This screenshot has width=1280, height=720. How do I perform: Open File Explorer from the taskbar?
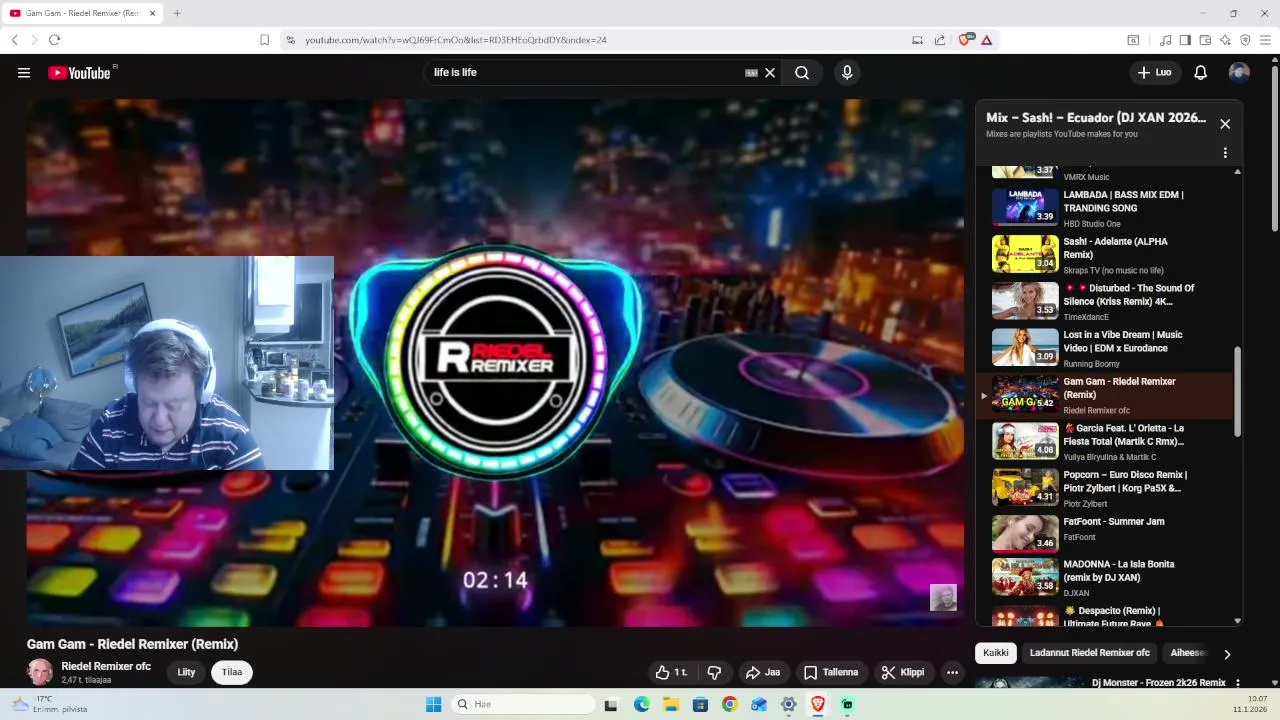[x=670, y=704]
